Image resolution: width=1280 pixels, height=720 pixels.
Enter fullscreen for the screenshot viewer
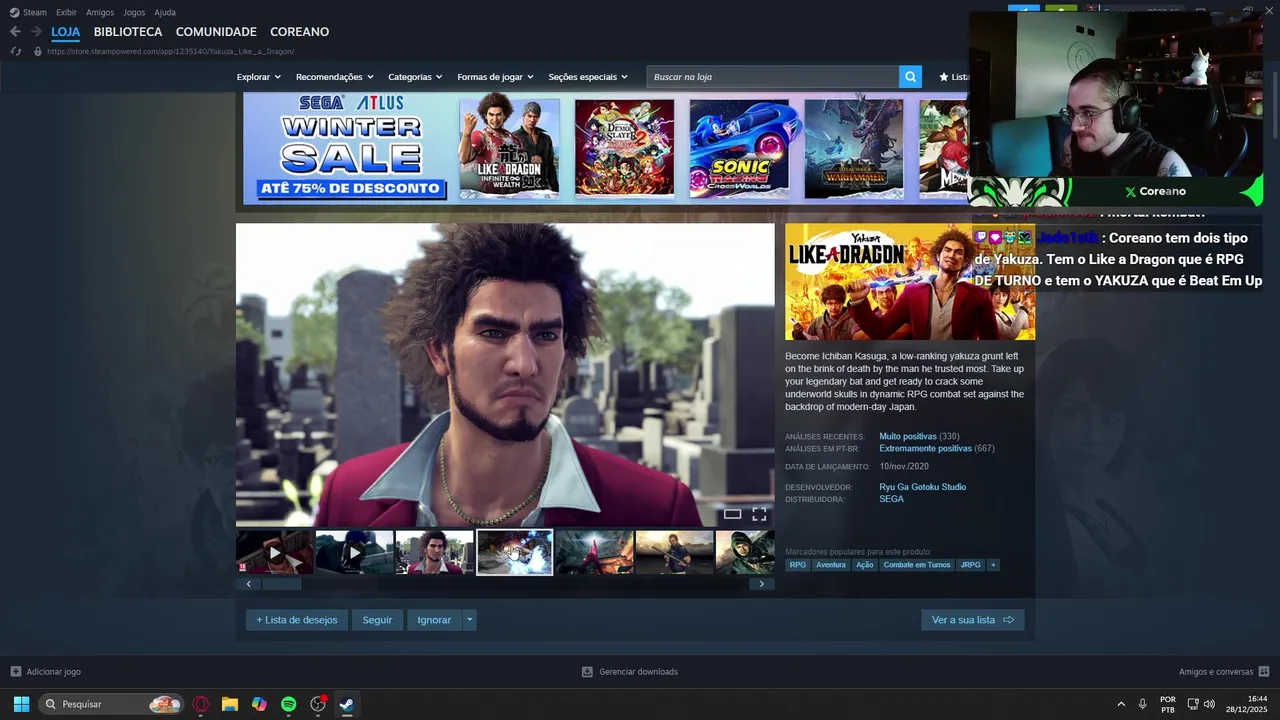759,514
